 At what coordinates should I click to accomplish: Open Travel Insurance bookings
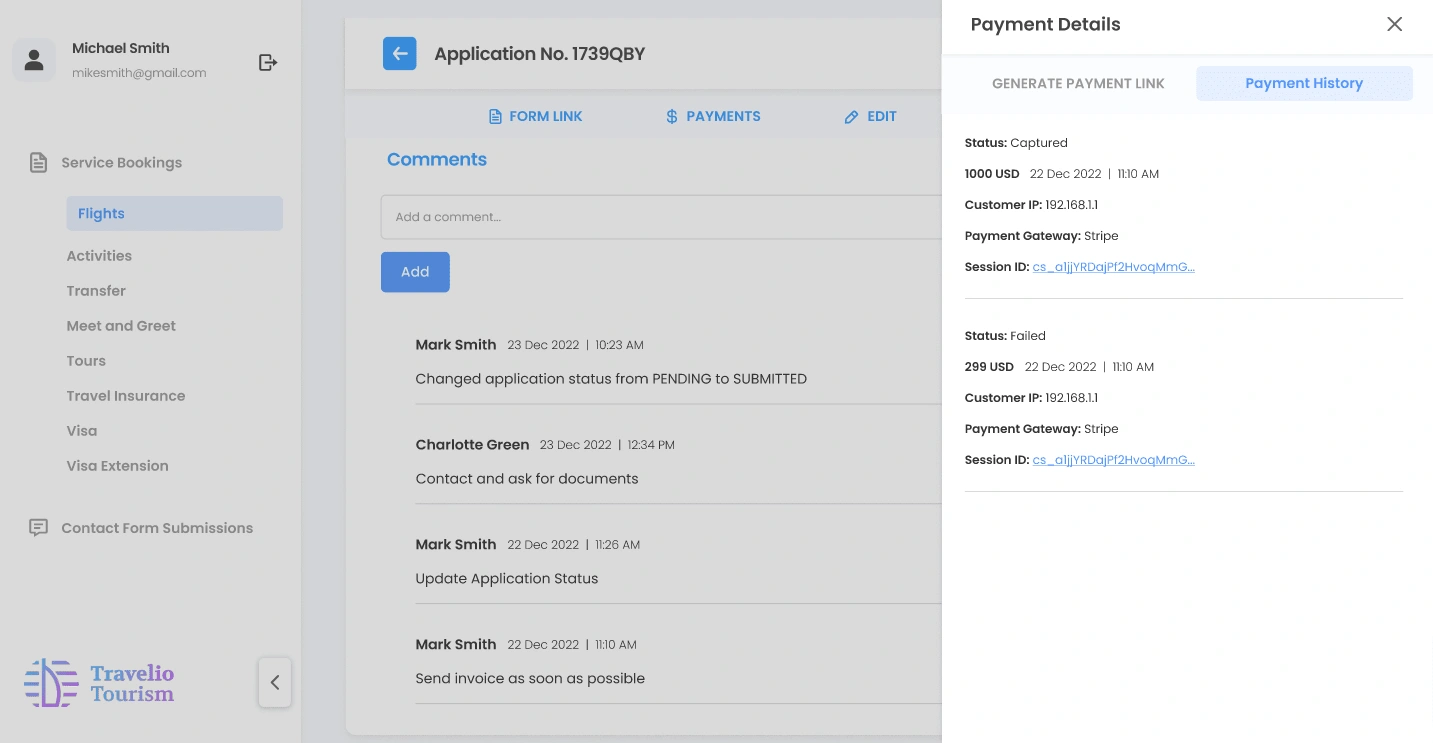(126, 396)
